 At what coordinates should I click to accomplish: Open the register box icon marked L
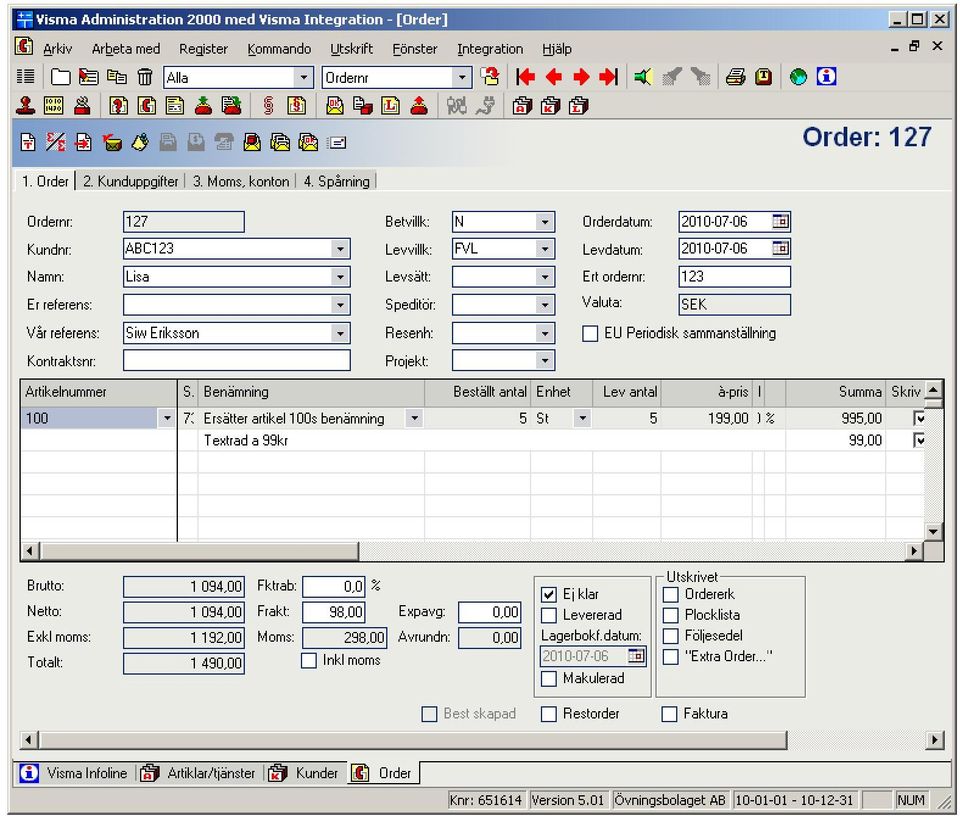tap(579, 106)
